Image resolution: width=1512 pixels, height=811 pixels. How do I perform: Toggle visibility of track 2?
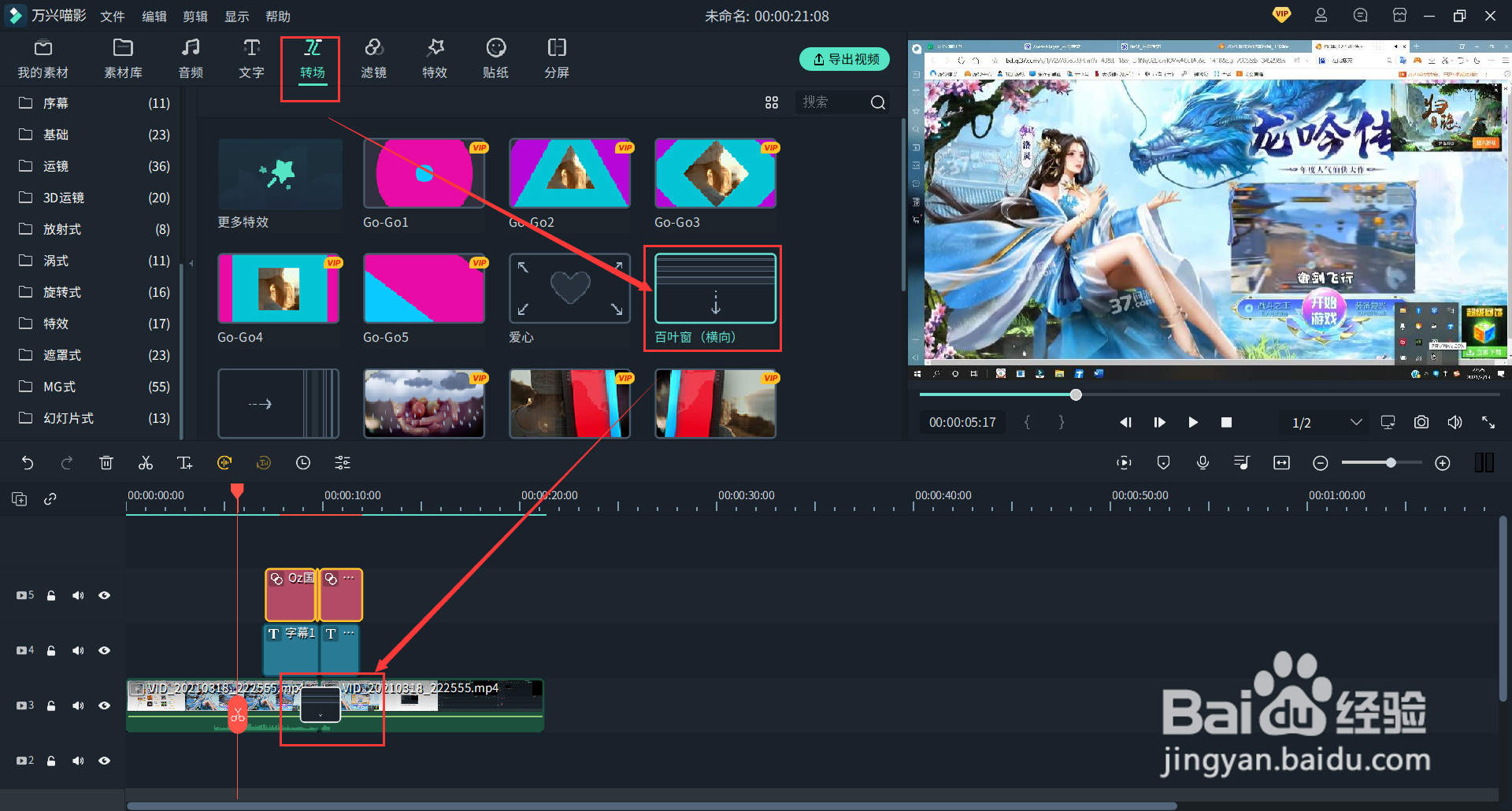tap(104, 761)
